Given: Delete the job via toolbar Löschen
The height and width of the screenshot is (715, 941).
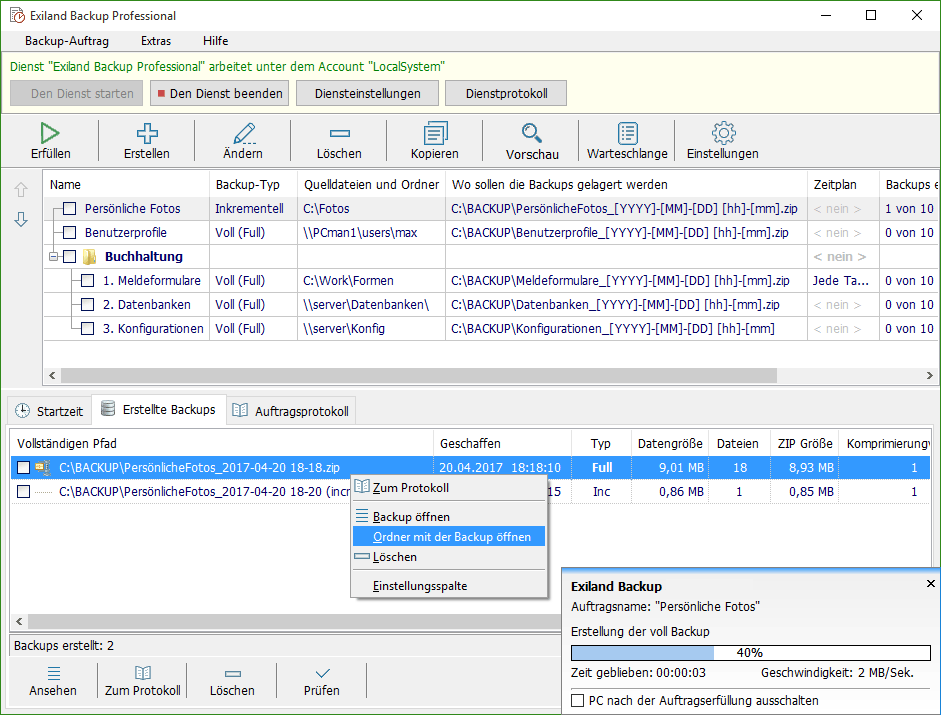Looking at the screenshot, I should (x=340, y=133).
